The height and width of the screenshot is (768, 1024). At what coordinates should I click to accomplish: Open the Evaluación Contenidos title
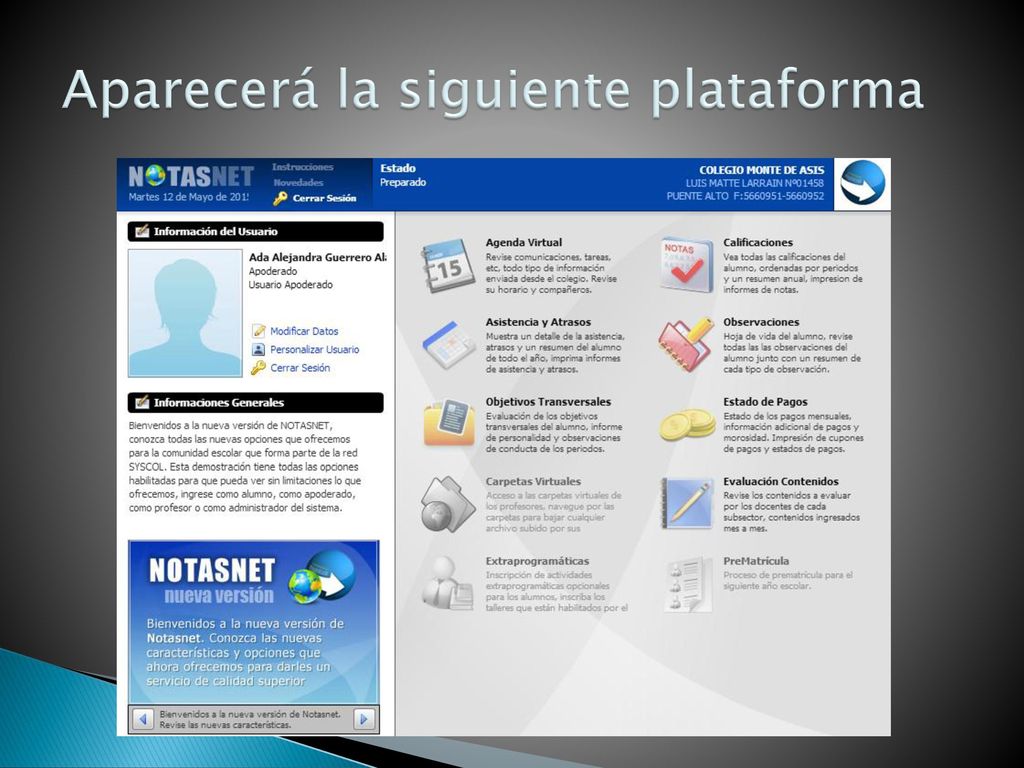pyautogui.click(x=780, y=481)
